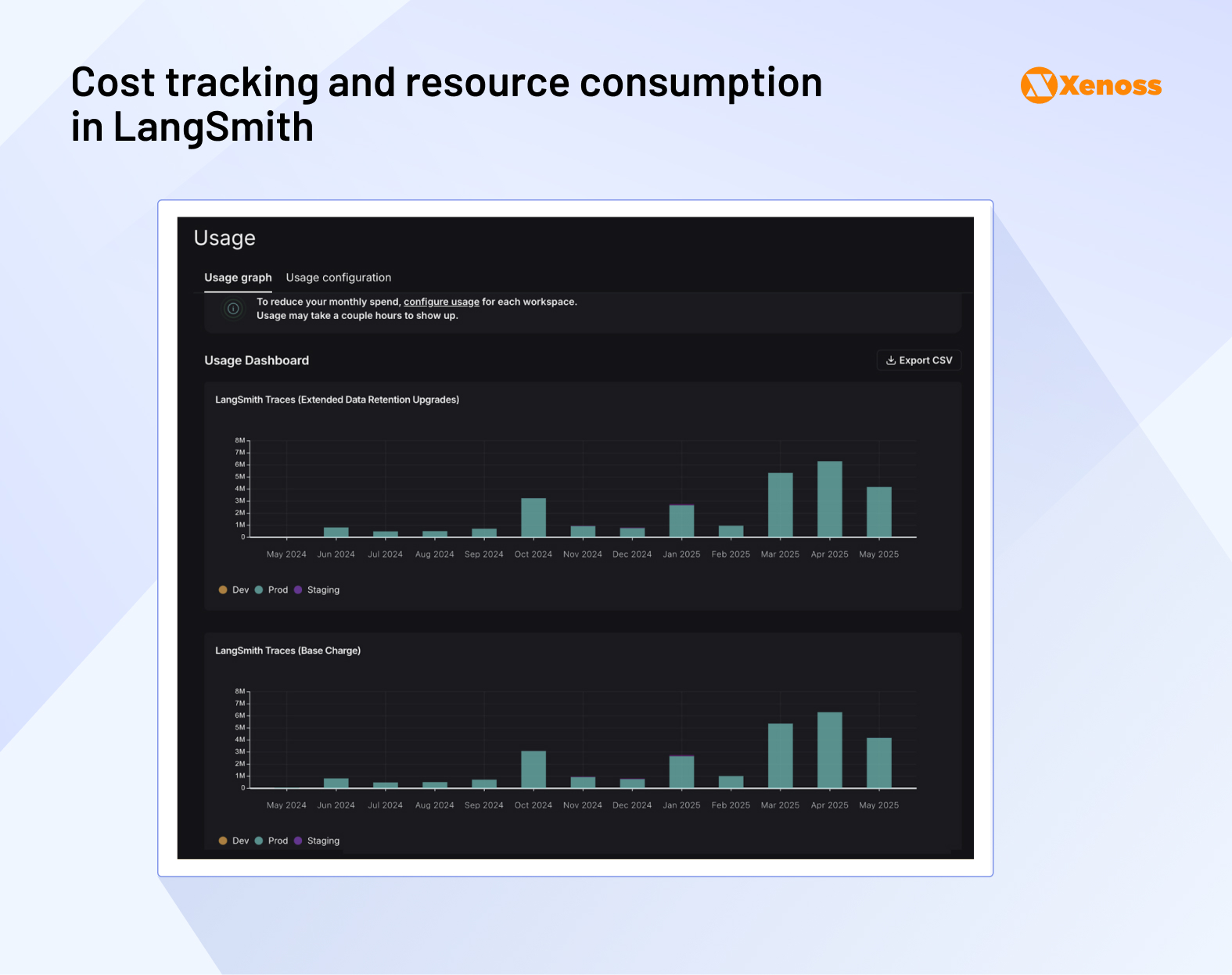Image resolution: width=1232 pixels, height=975 pixels.
Task: Open the Usage graph tab
Action: 238,278
